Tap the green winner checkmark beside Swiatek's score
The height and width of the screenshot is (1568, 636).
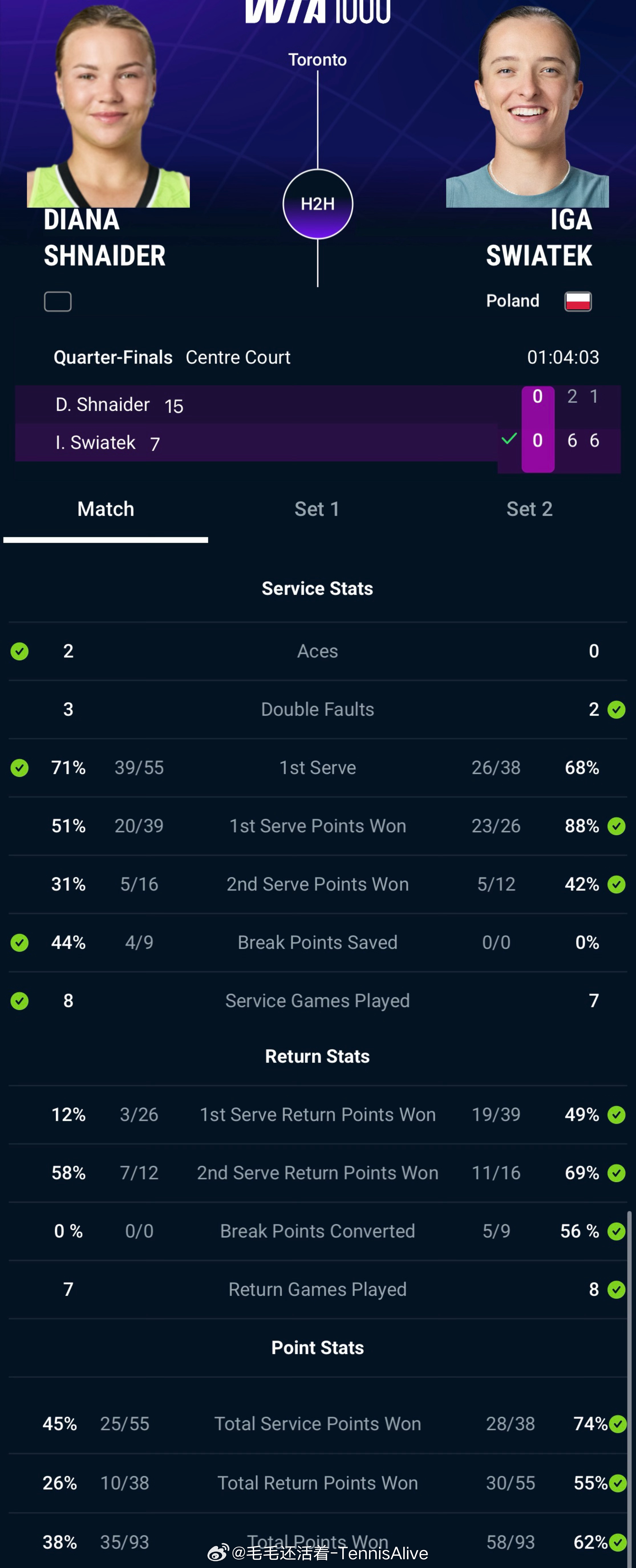tap(509, 439)
